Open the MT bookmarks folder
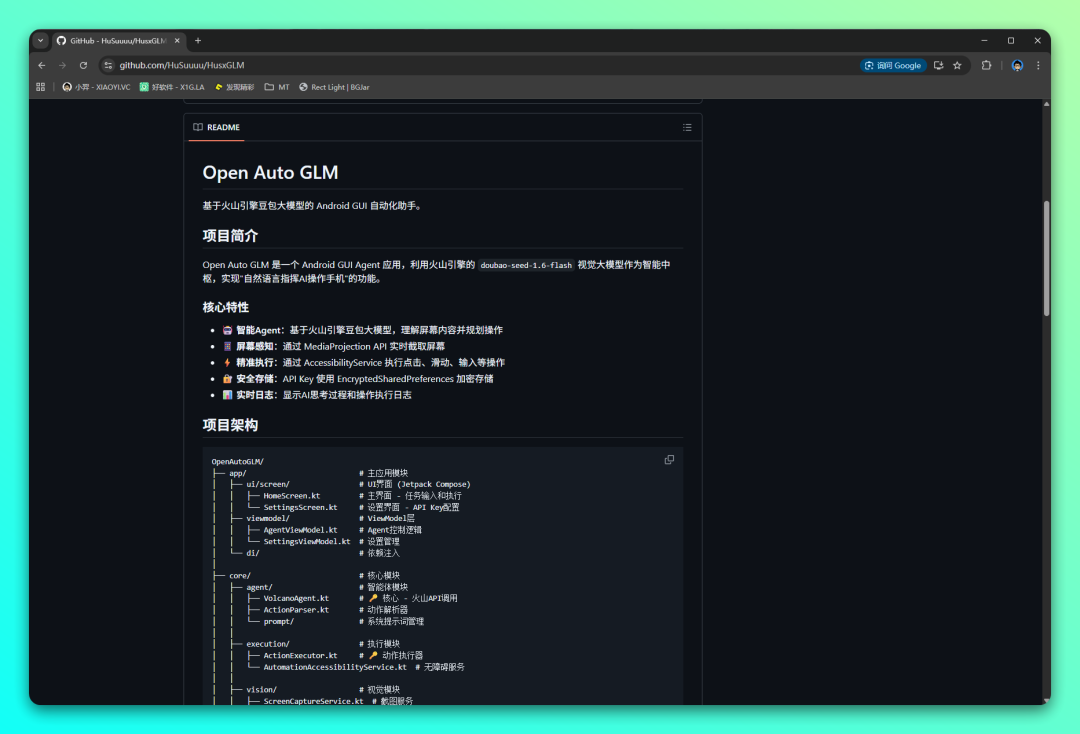The width and height of the screenshot is (1080, 734). click(277, 87)
